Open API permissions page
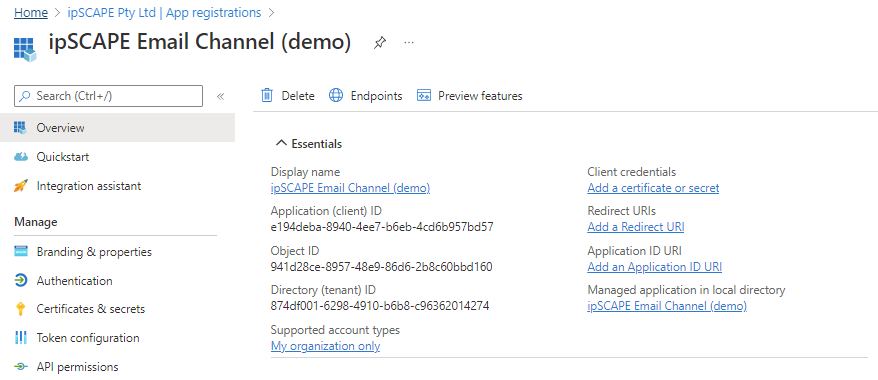Viewport: 878px width, 380px height. 77,367
